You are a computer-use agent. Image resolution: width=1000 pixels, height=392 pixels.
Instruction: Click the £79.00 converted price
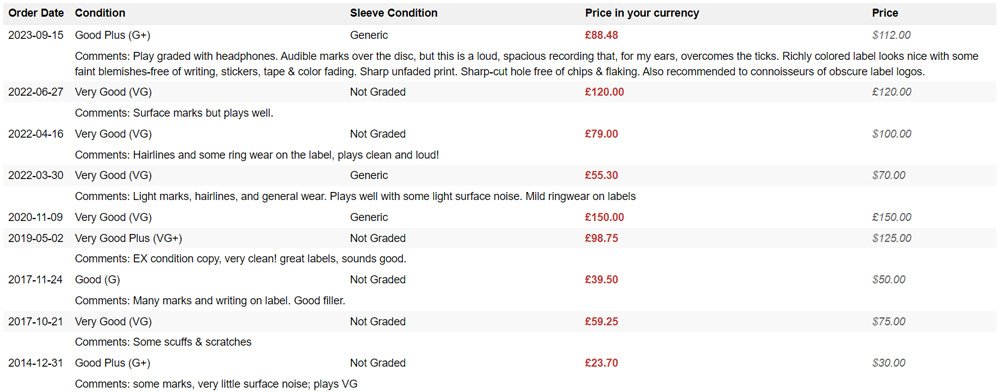[x=601, y=134]
